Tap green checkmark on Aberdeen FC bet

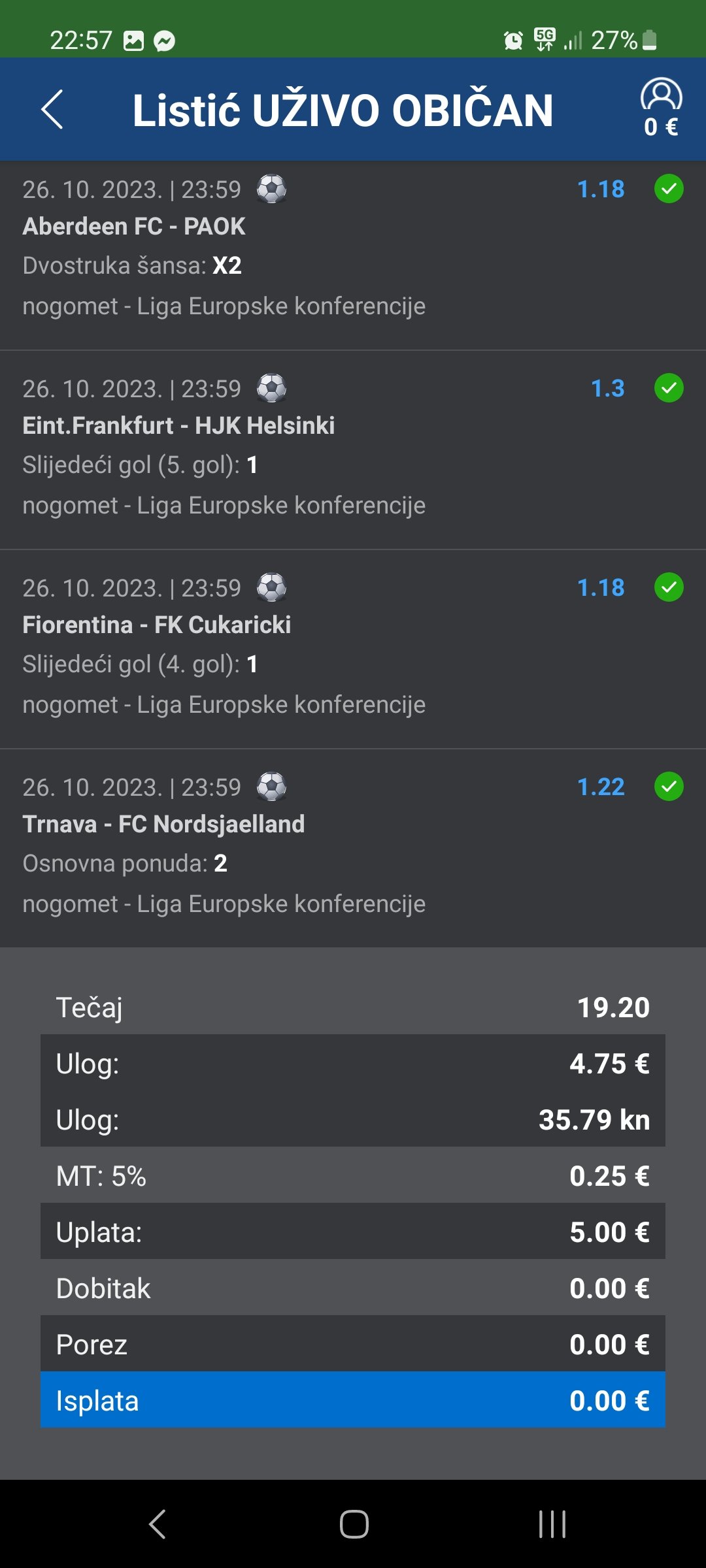pos(669,189)
